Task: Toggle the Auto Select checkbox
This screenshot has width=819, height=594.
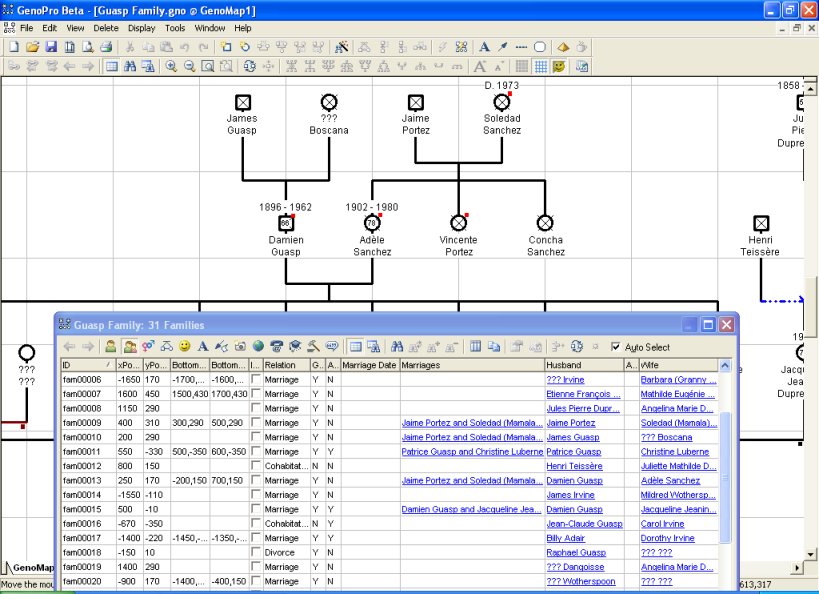Action: tap(616, 347)
